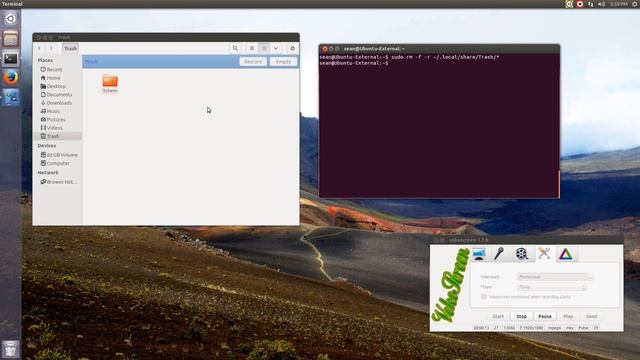Viewport: 640px width, 360px height.
Task: Open Computer under Devices
Action: pyautogui.click(x=55, y=163)
